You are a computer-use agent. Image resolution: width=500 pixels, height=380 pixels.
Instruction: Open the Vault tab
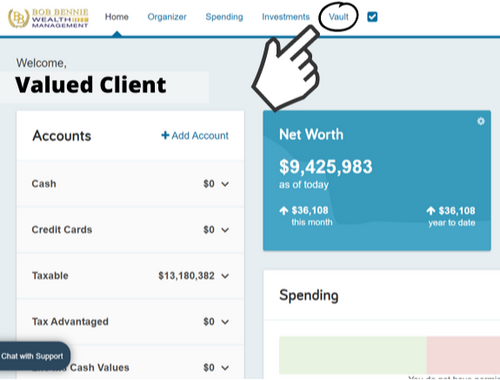pos(338,17)
